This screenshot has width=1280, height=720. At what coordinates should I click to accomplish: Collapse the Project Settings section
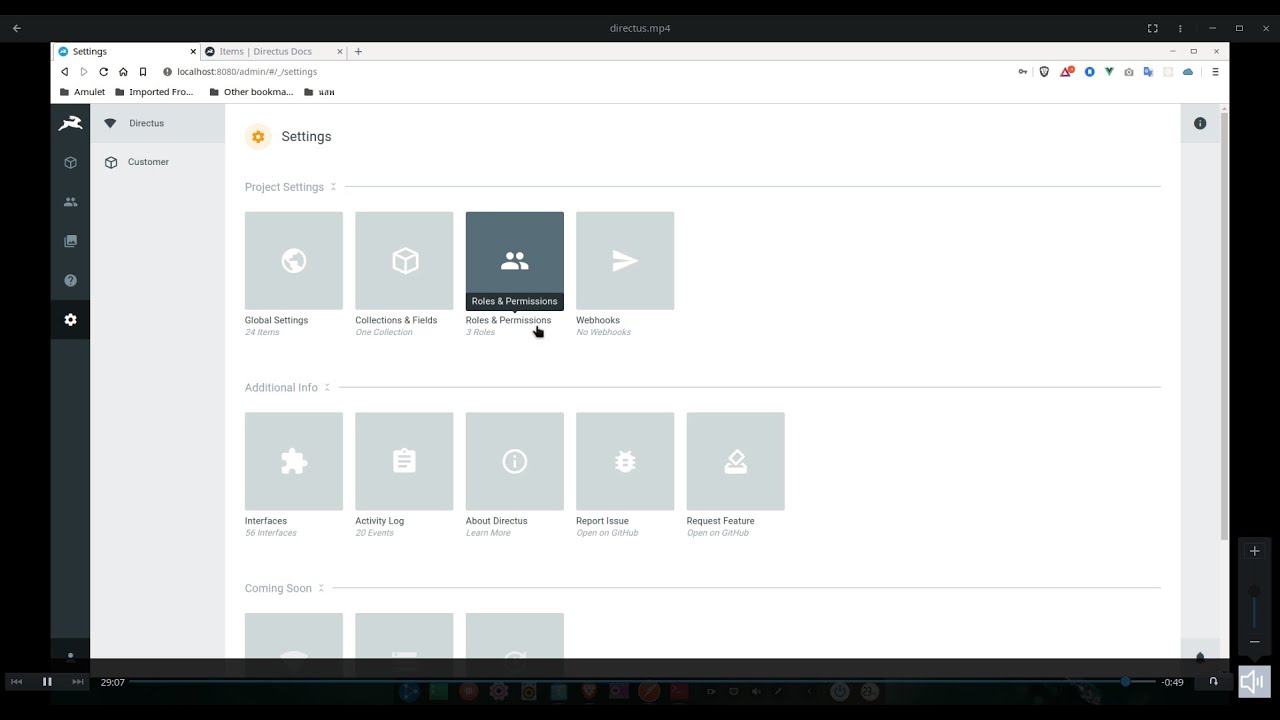[333, 187]
